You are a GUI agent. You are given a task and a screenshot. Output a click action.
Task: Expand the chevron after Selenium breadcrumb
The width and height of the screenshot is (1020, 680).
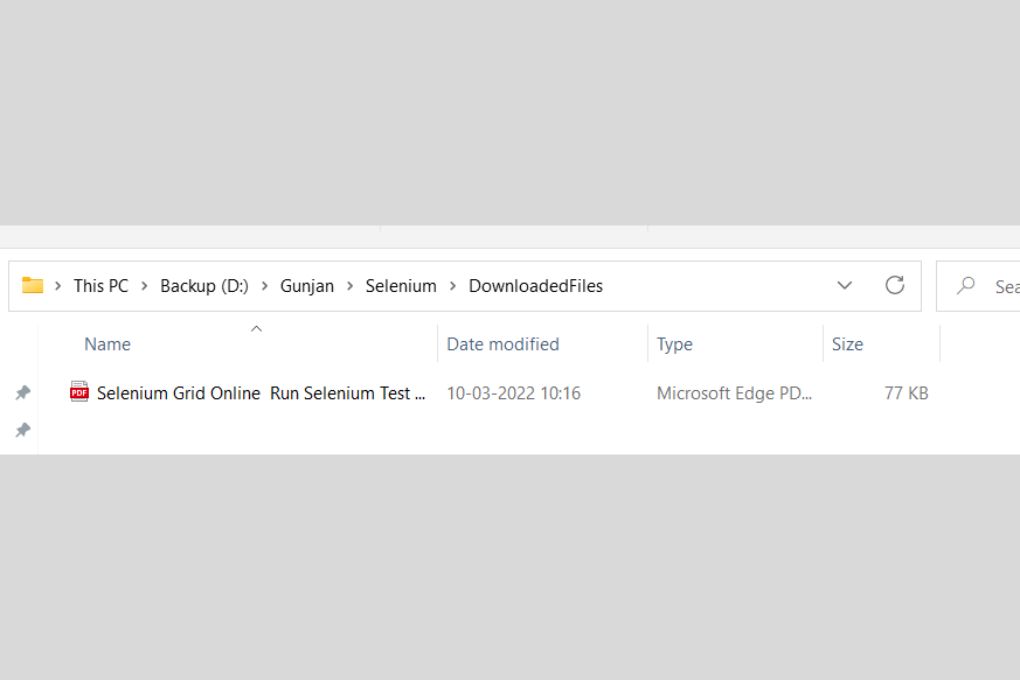tap(453, 286)
